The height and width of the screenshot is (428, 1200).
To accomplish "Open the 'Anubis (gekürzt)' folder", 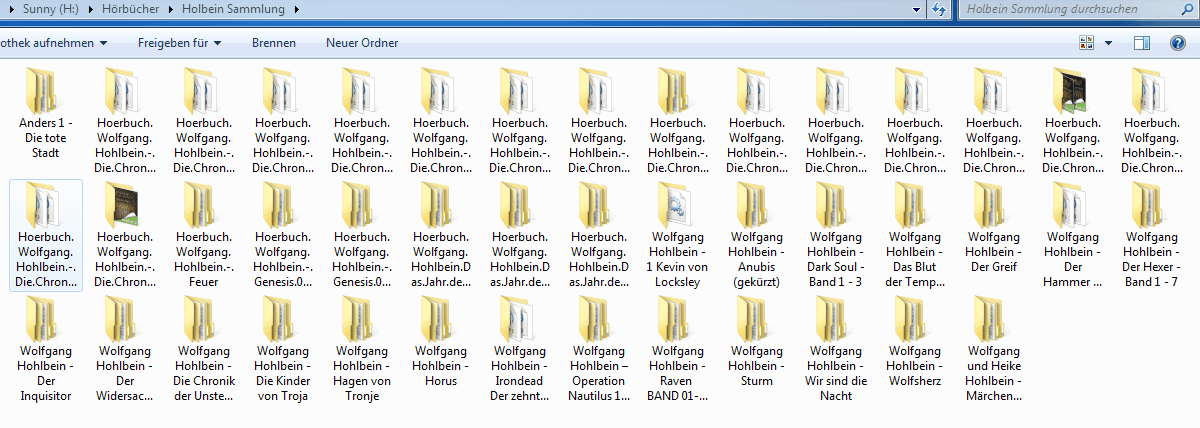I will [757, 236].
